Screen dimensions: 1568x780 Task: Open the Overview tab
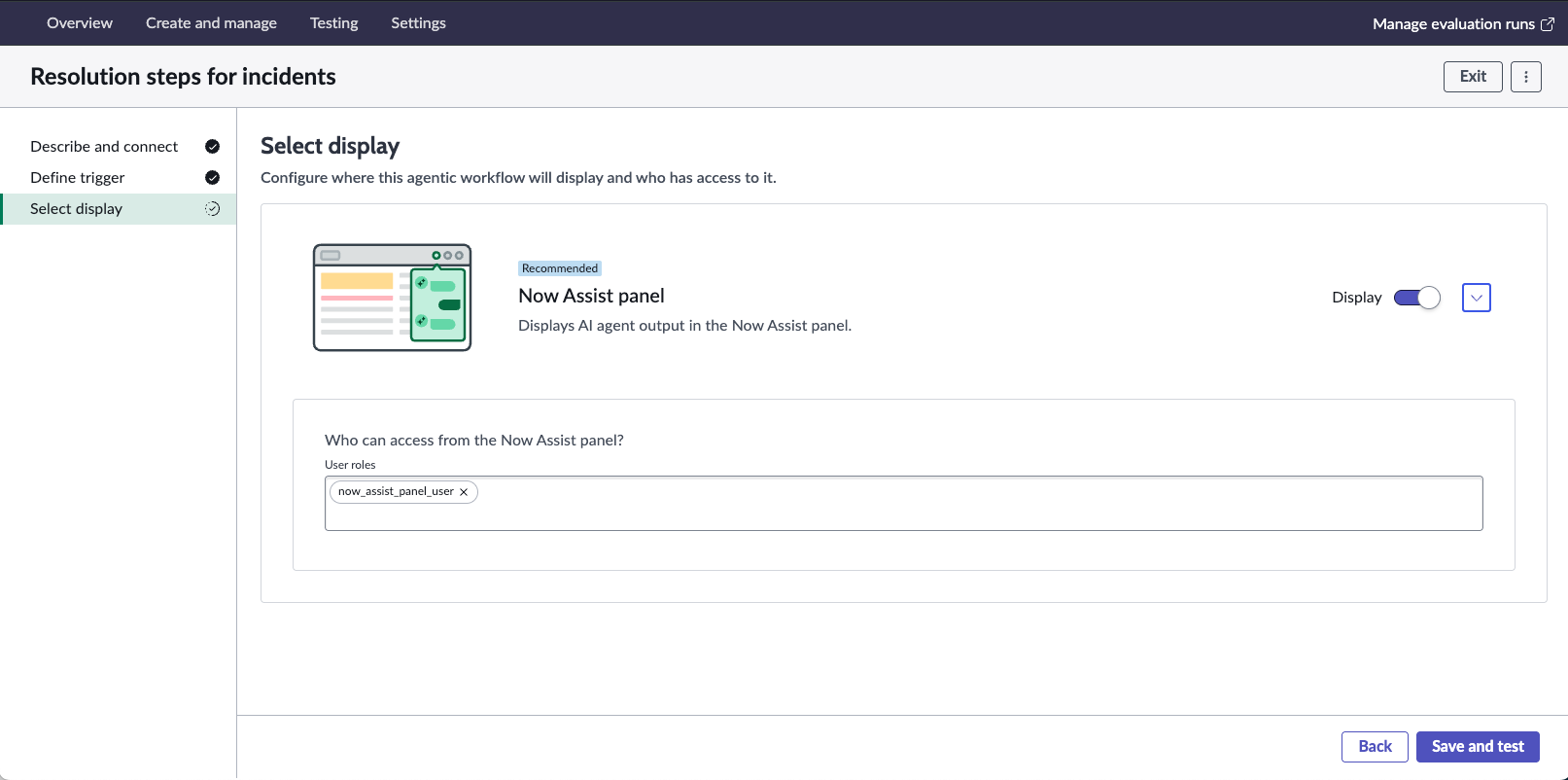[x=80, y=22]
